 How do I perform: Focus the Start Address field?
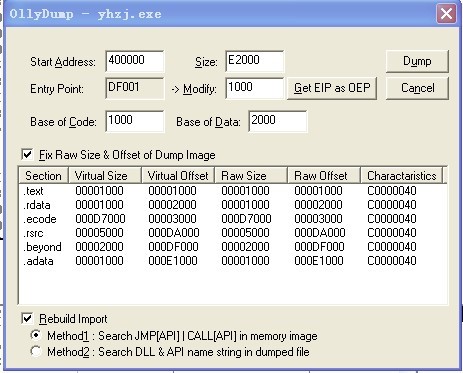coord(135,61)
